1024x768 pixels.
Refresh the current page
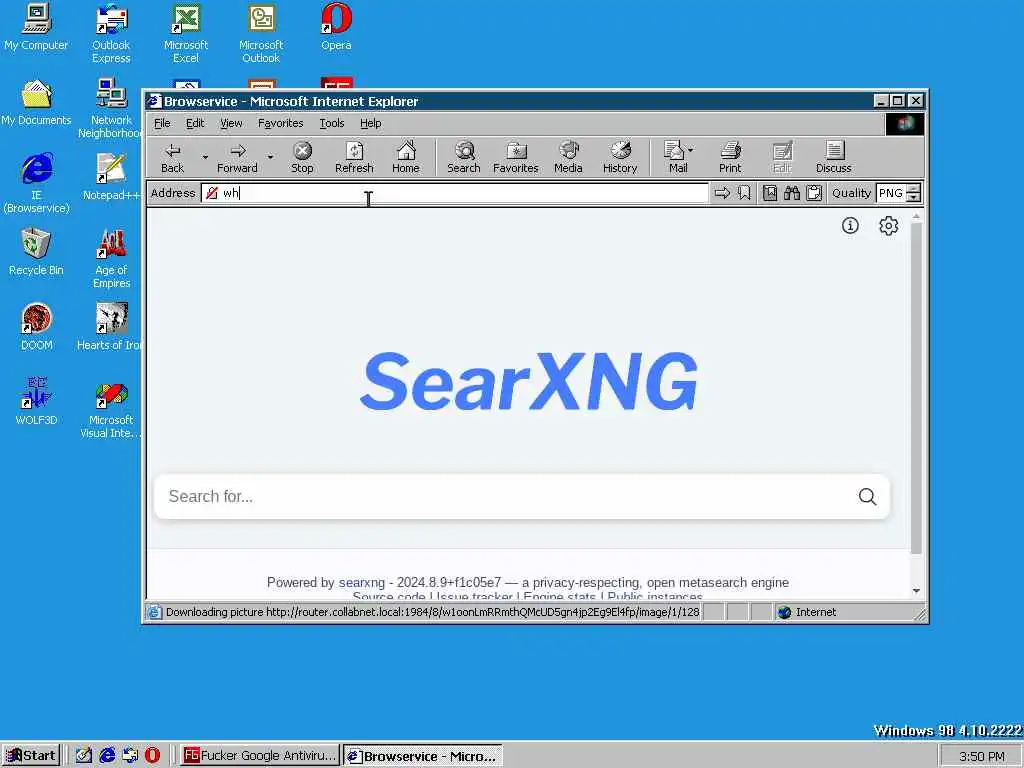point(354,157)
